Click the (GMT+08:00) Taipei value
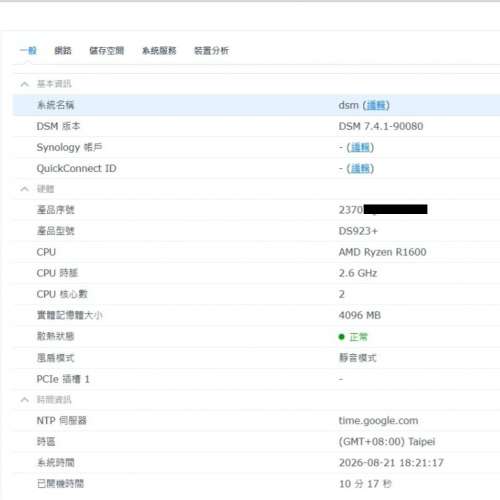The height and width of the screenshot is (500, 500). pyautogui.click(x=387, y=442)
